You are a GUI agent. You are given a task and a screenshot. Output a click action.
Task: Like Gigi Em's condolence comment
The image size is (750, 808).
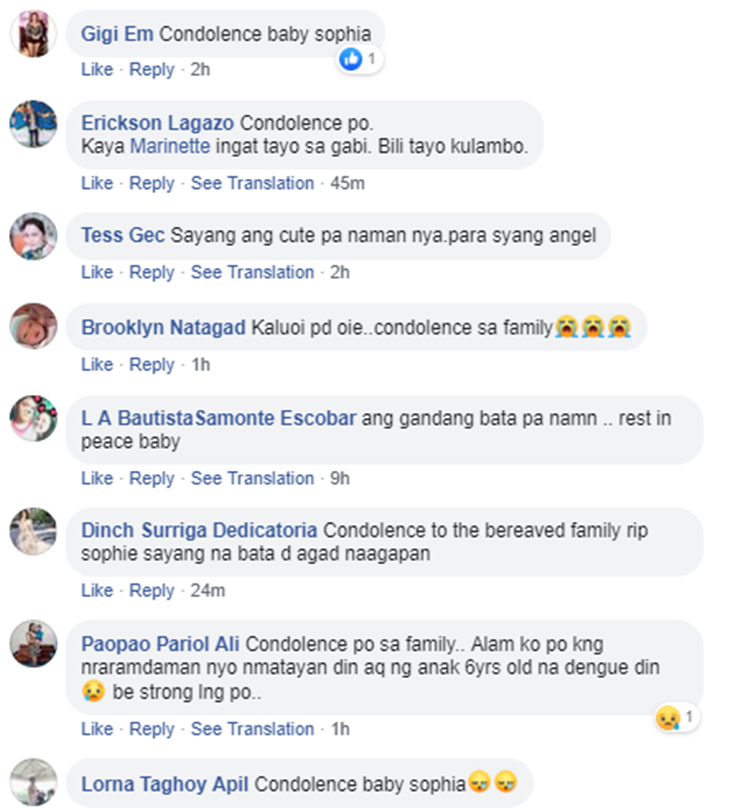[x=97, y=69]
